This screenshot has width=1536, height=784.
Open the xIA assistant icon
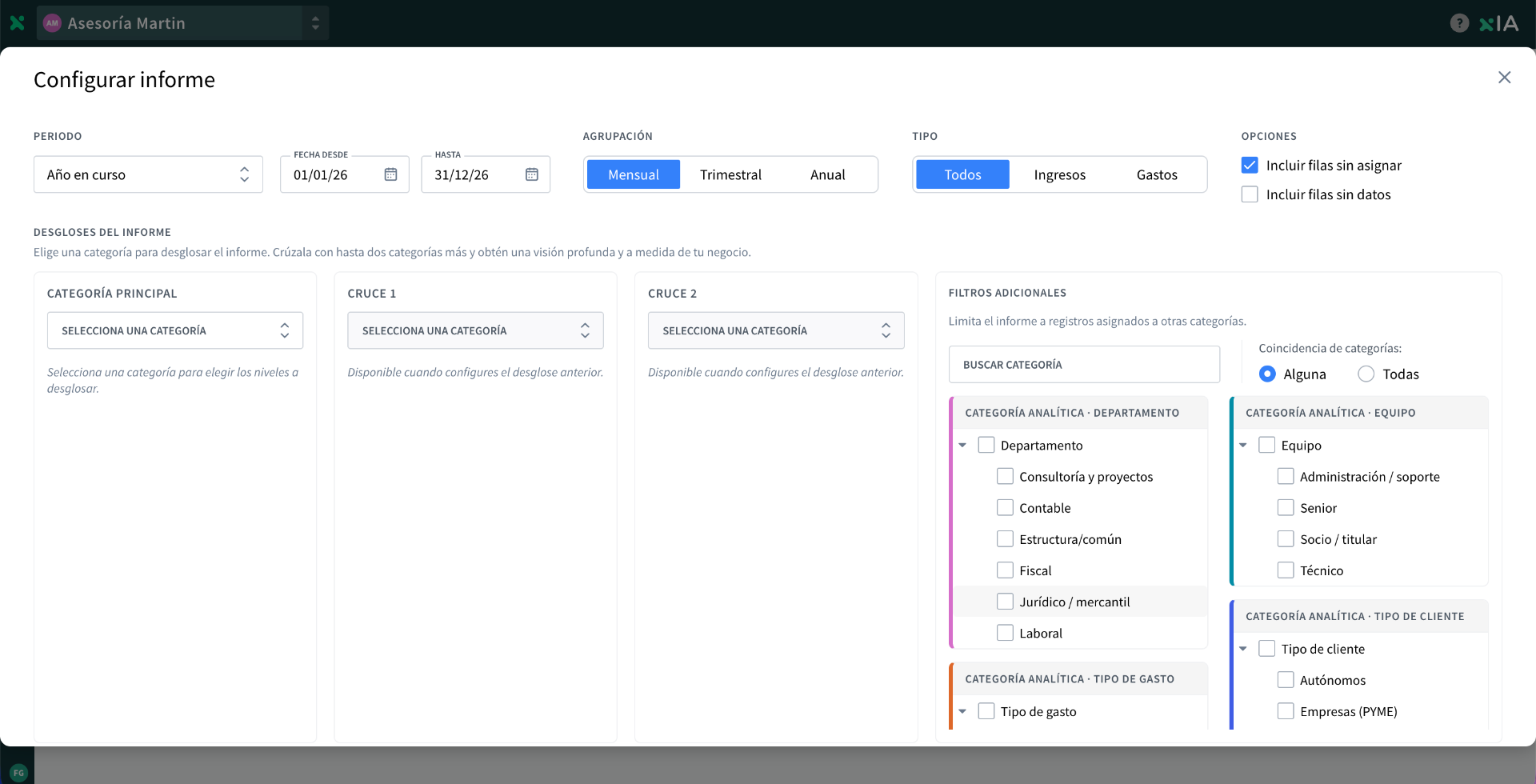point(1498,23)
